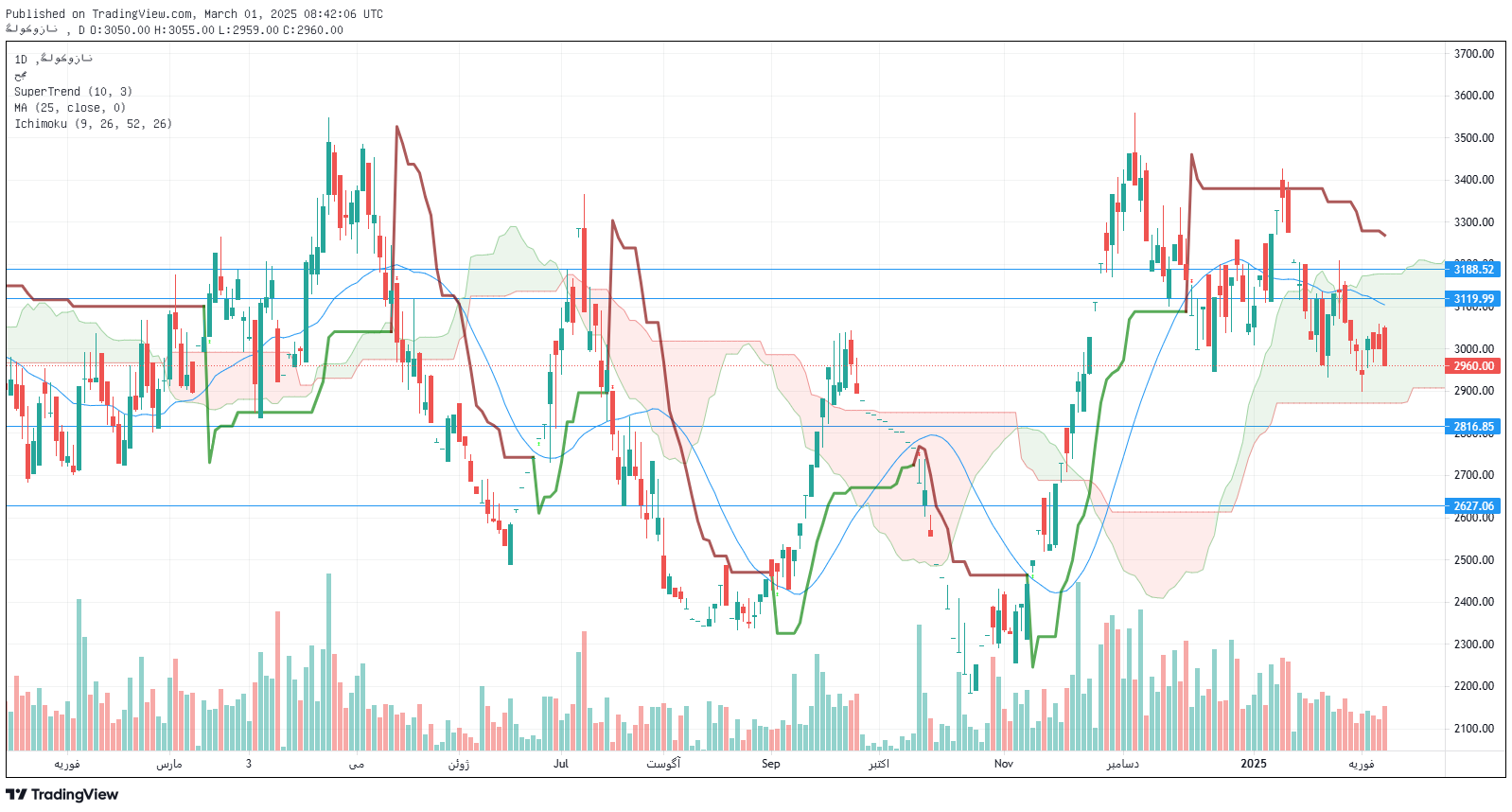Click the 2816.85 price level tag
Image resolution: width=1512 pixels, height=812 pixels.
(1473, 427)
